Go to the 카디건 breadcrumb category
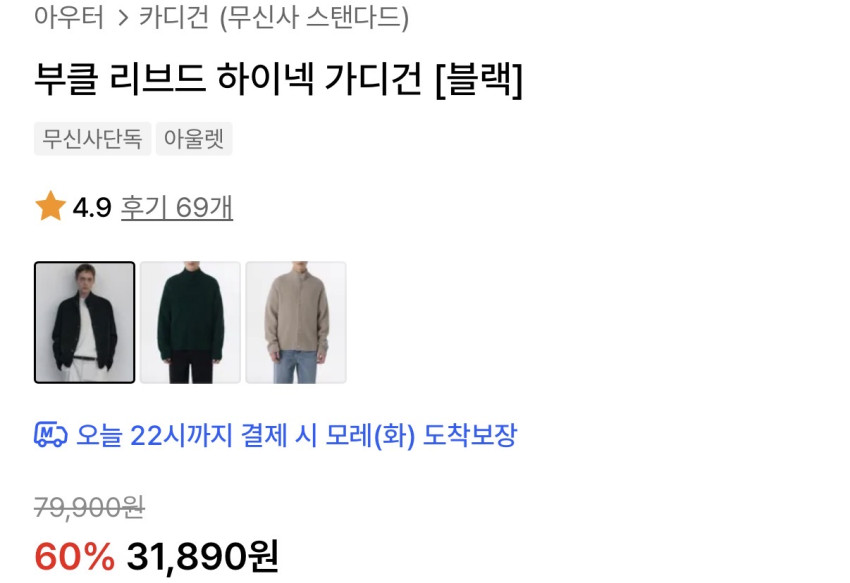This screenshot has height=583, width=850. click(x=174, y=17)
